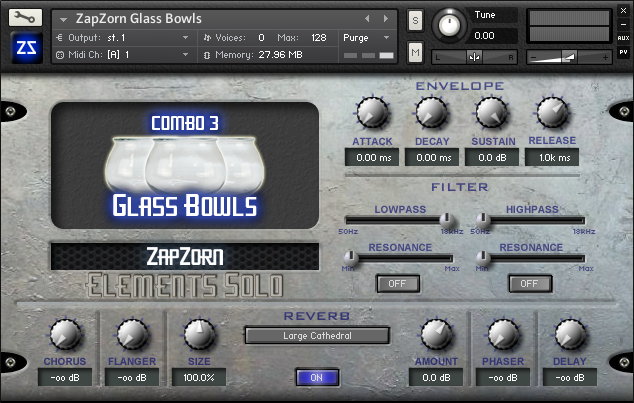Click the minus icon beside the volume slider
Image resolution: width=634 pixels, height=403 pixels.
[x=533, y=57]
